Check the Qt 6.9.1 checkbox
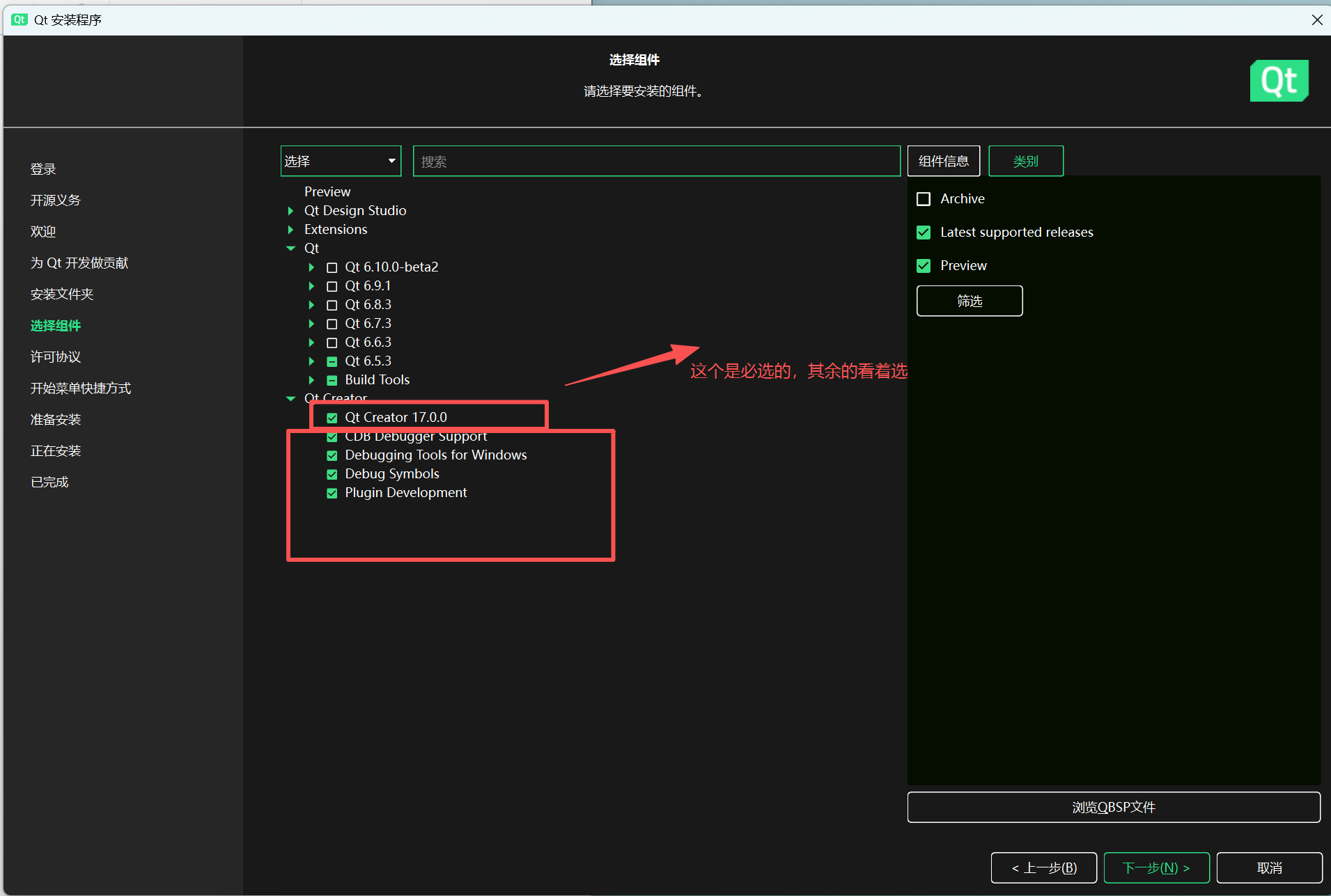 332,286
